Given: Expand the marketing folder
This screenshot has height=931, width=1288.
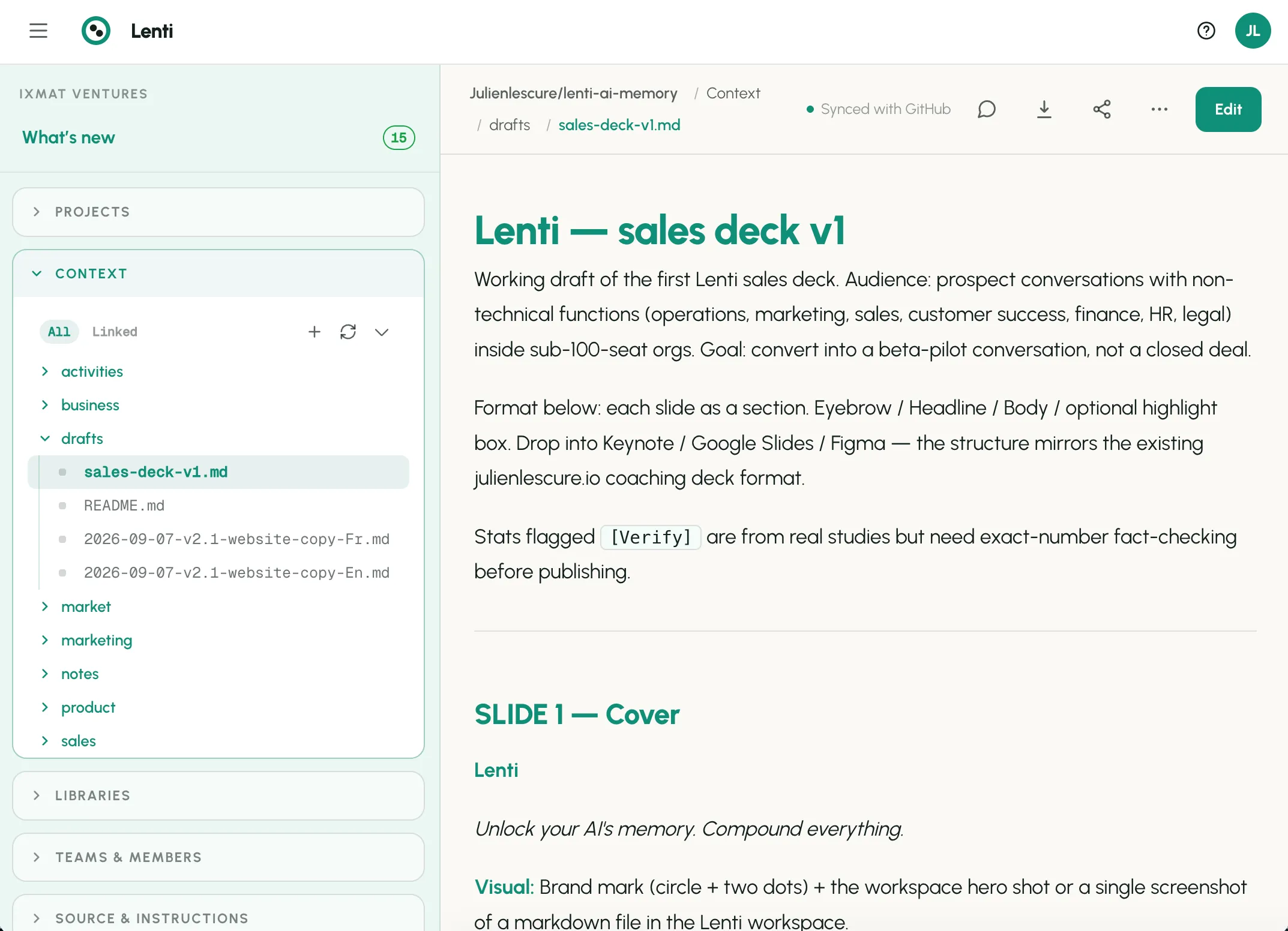Looking at the screenshot, I should [x=96, y=640].
